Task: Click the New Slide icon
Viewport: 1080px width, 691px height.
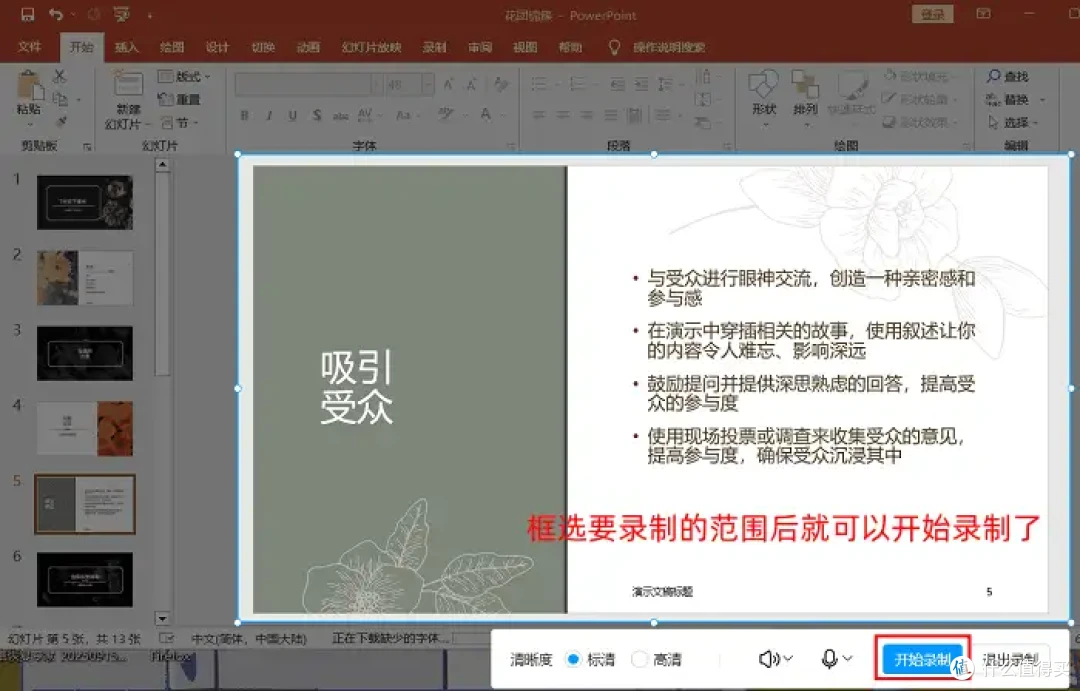Action: (x=128, y=85)
